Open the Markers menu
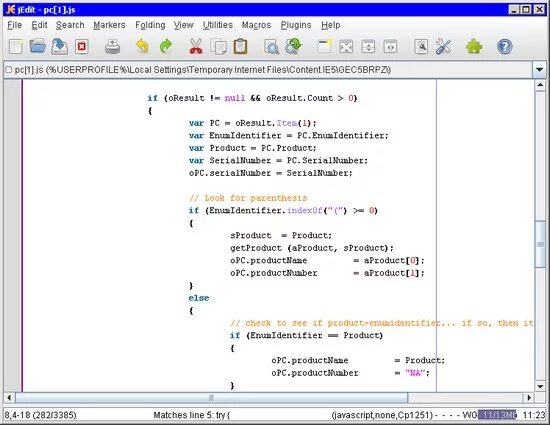Image resolution: width=550 pixels, height=425 pixels. point(109,25)
